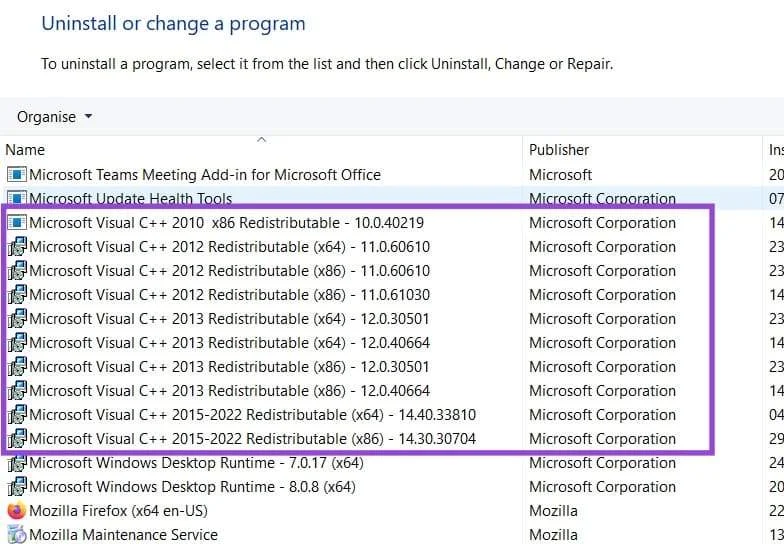Click the Microsoft Update Health Tools icon

[16, 198]
